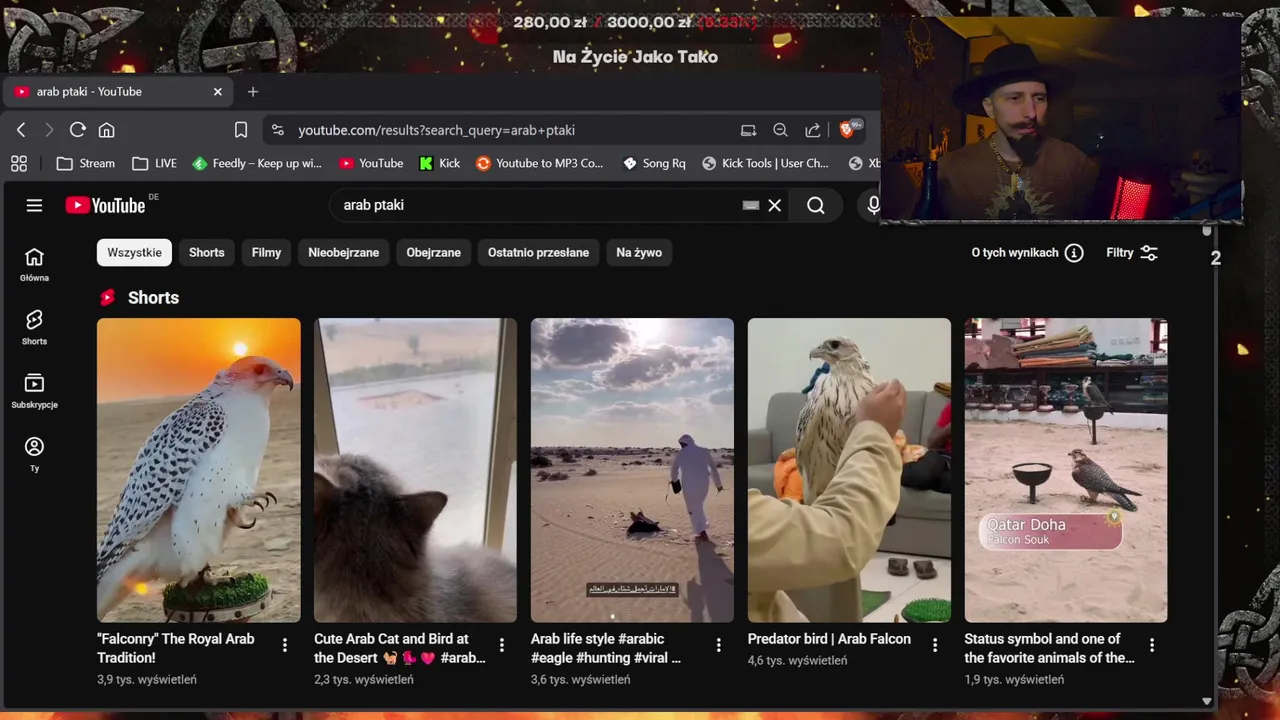Play the white falcon at sunset short

coord(198,470)
